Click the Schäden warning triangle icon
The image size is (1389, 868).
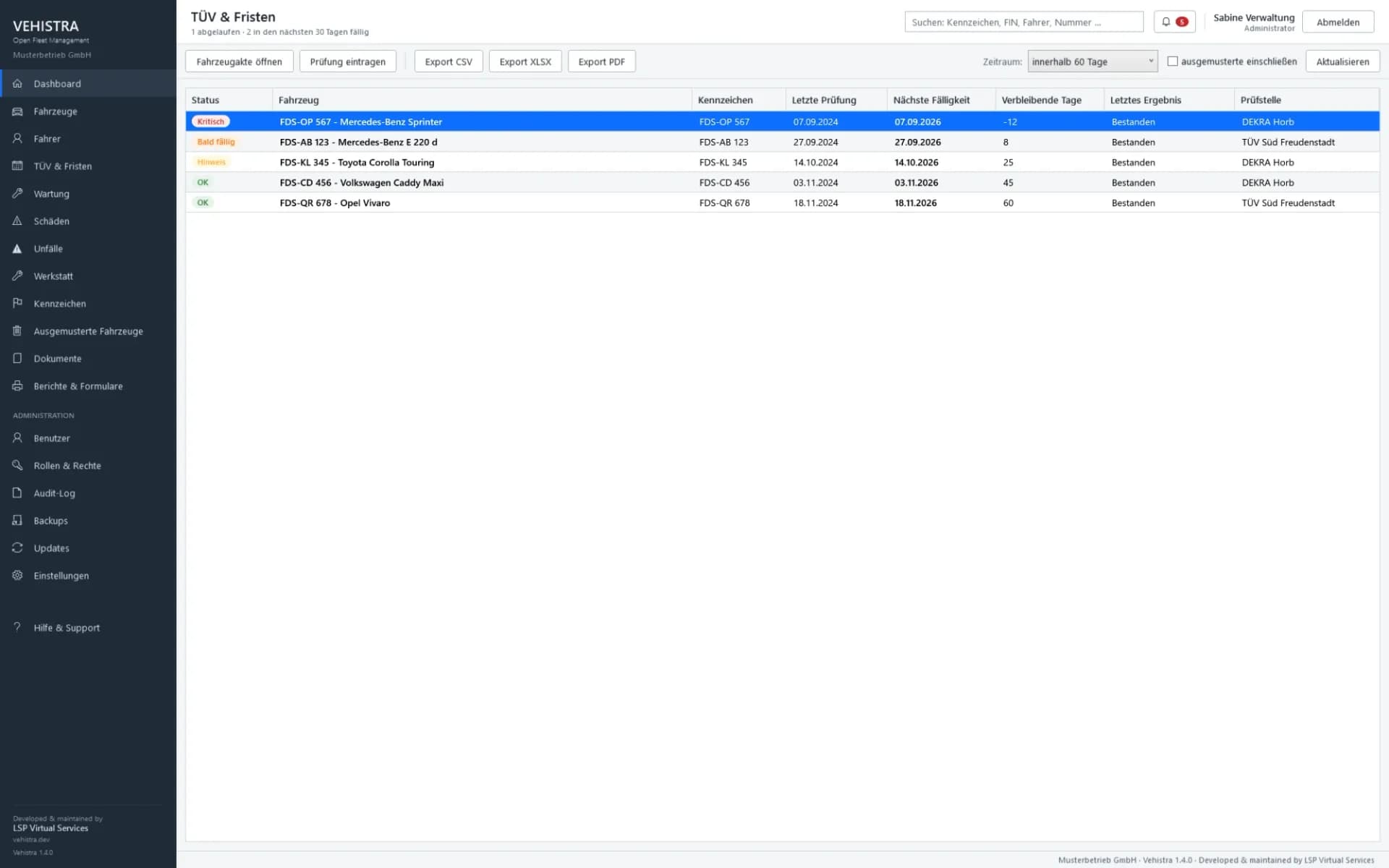coord(17,221)
